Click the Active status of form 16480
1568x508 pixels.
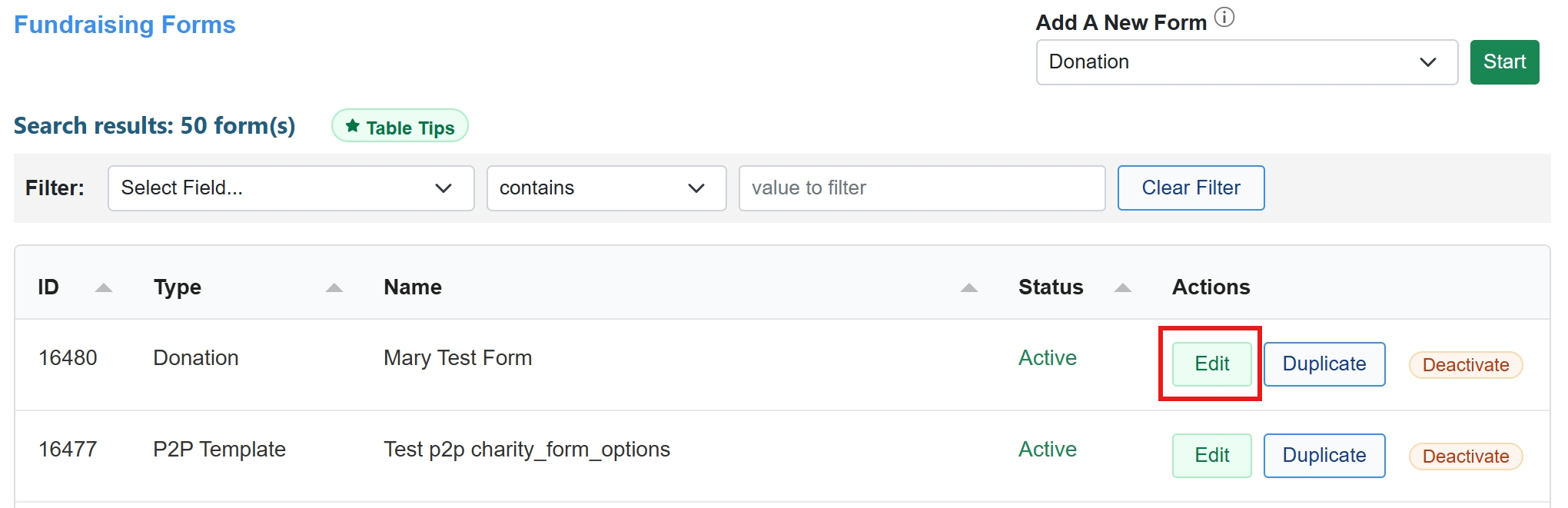click(1047, 358)
